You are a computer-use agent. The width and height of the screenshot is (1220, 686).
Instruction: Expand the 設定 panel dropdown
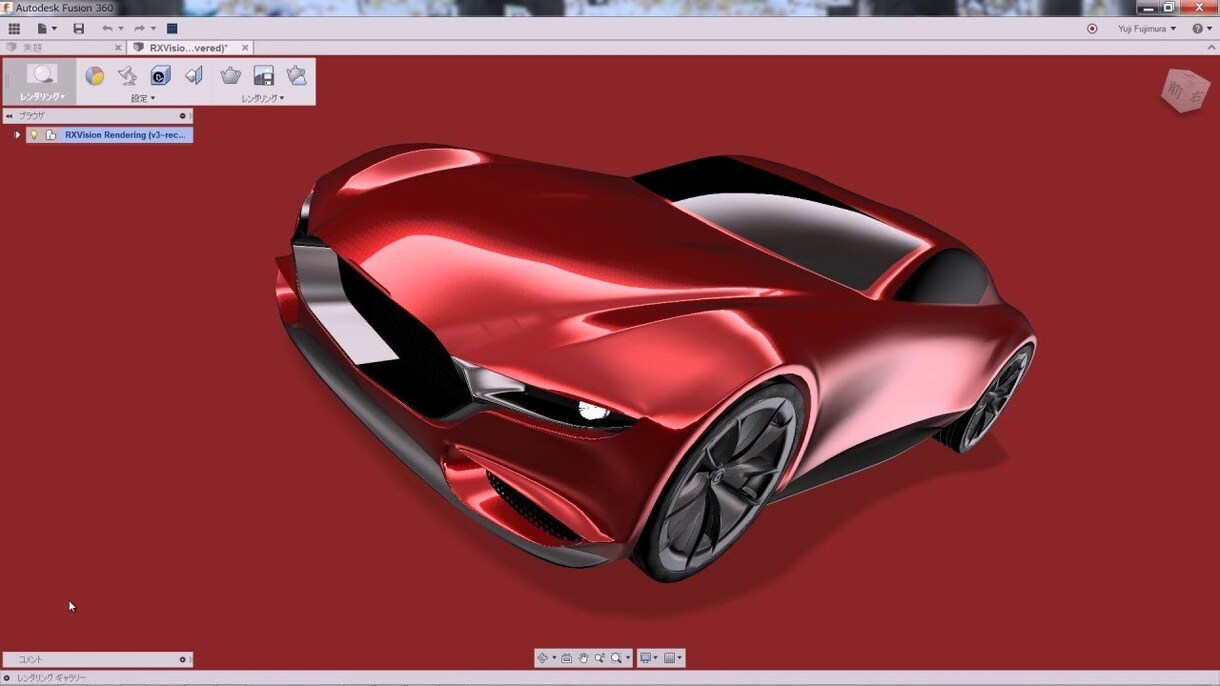(x=143, y=98)
